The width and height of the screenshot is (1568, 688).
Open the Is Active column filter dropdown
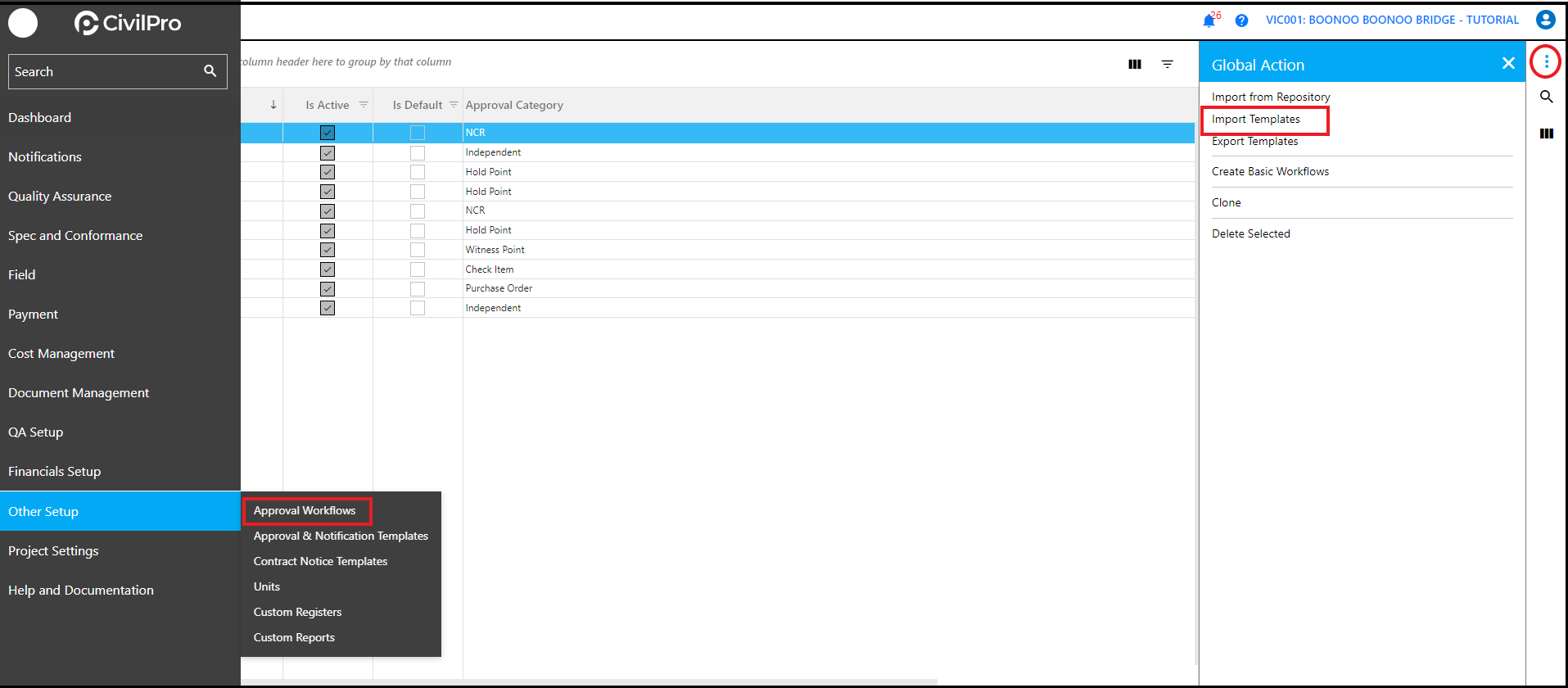pyautogui.click(x=364, y=105)
